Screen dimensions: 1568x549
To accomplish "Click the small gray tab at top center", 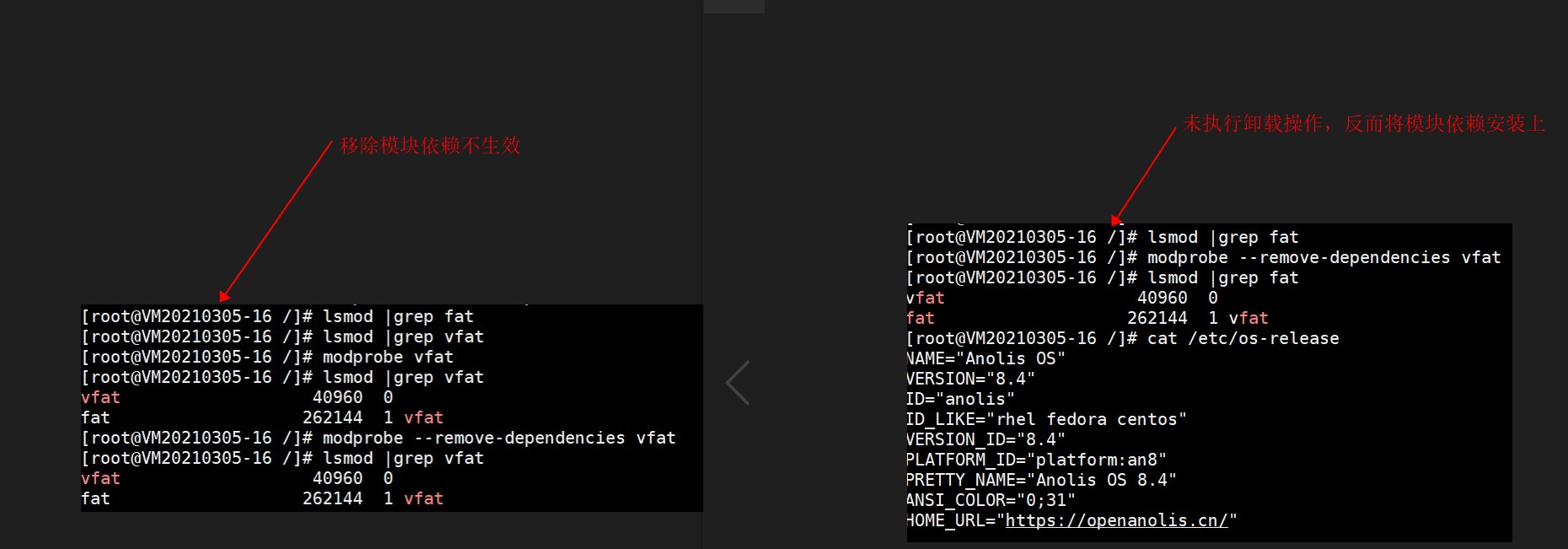I will 733,7.
